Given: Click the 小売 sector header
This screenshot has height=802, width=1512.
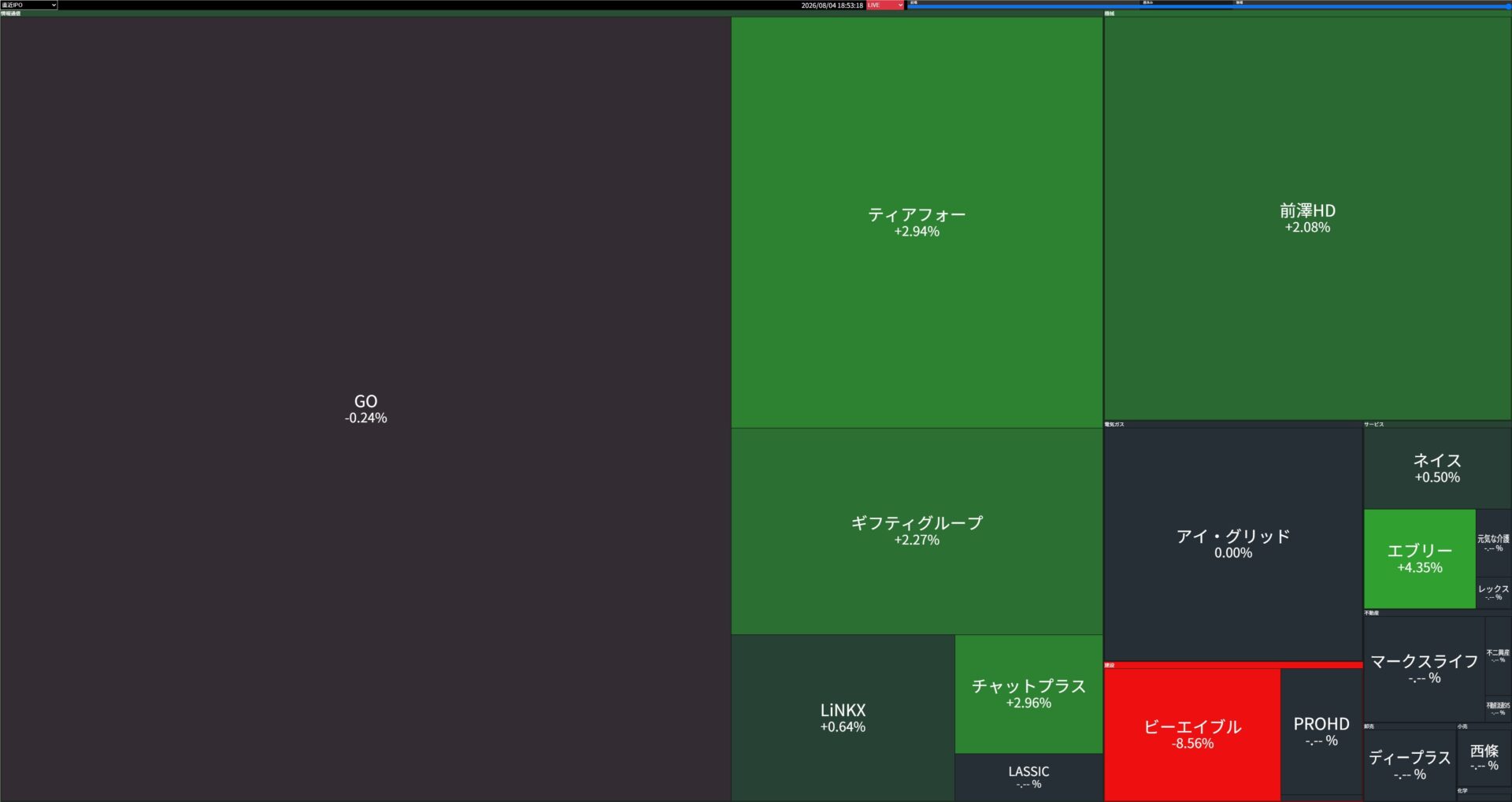Looking at the screenshot, I should coord(1484,726).
